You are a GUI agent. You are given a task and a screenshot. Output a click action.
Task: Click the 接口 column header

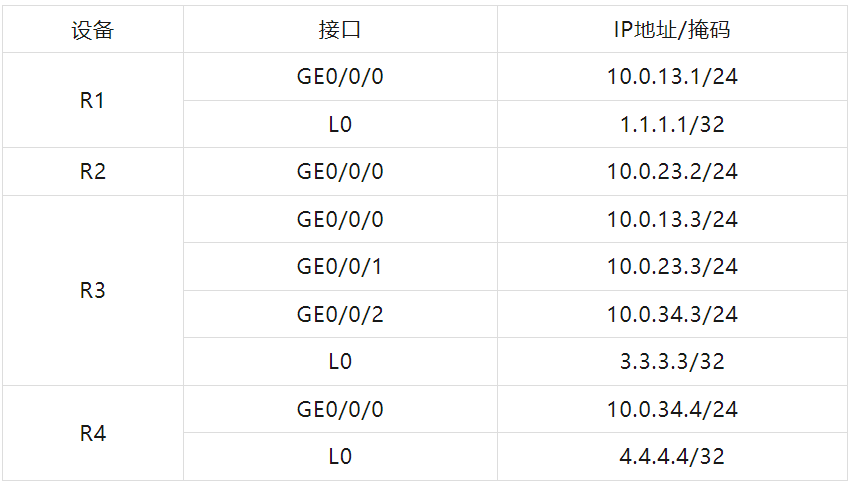coord(340,30)
